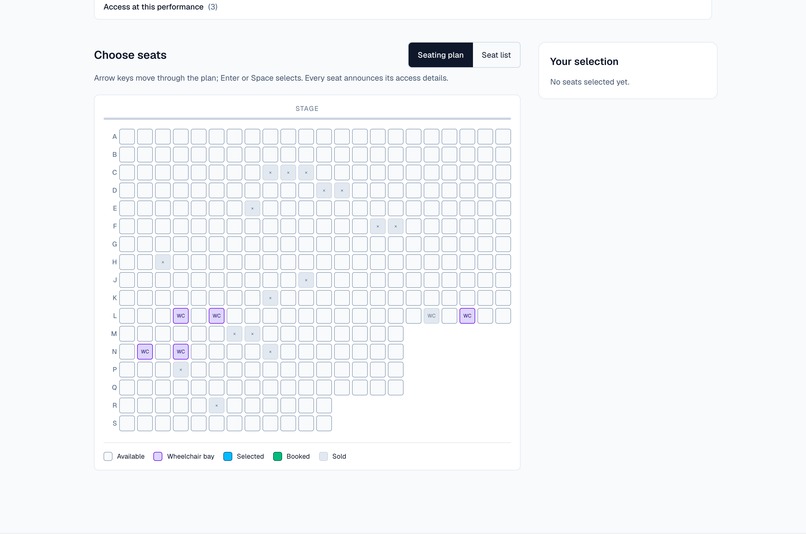The image size is (806, 560).
Task: Click the left sold seat in row M
Action: click(x=234, y=334)
